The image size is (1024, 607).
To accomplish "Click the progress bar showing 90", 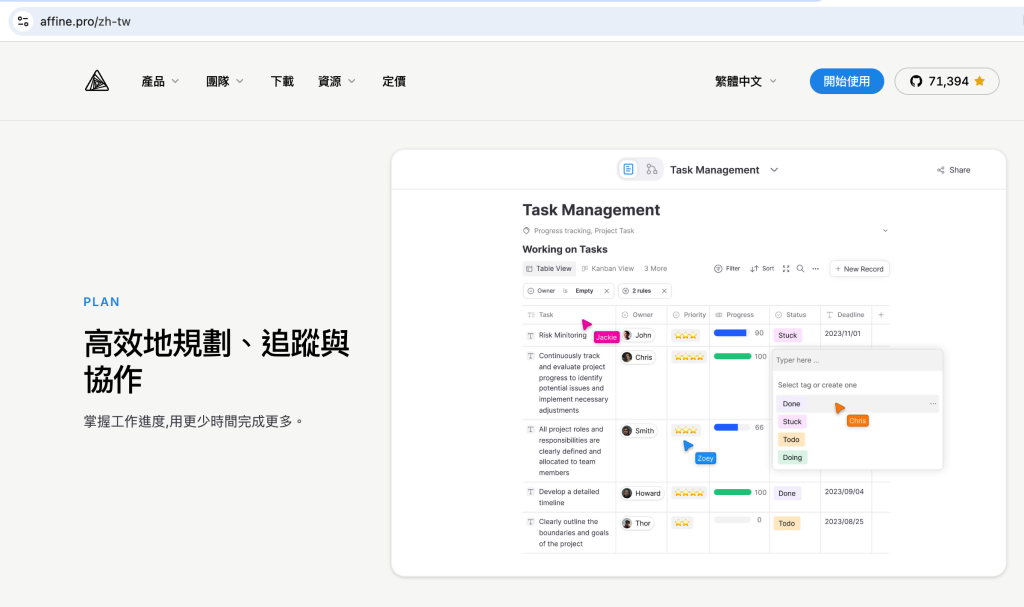I will (731, 333).
